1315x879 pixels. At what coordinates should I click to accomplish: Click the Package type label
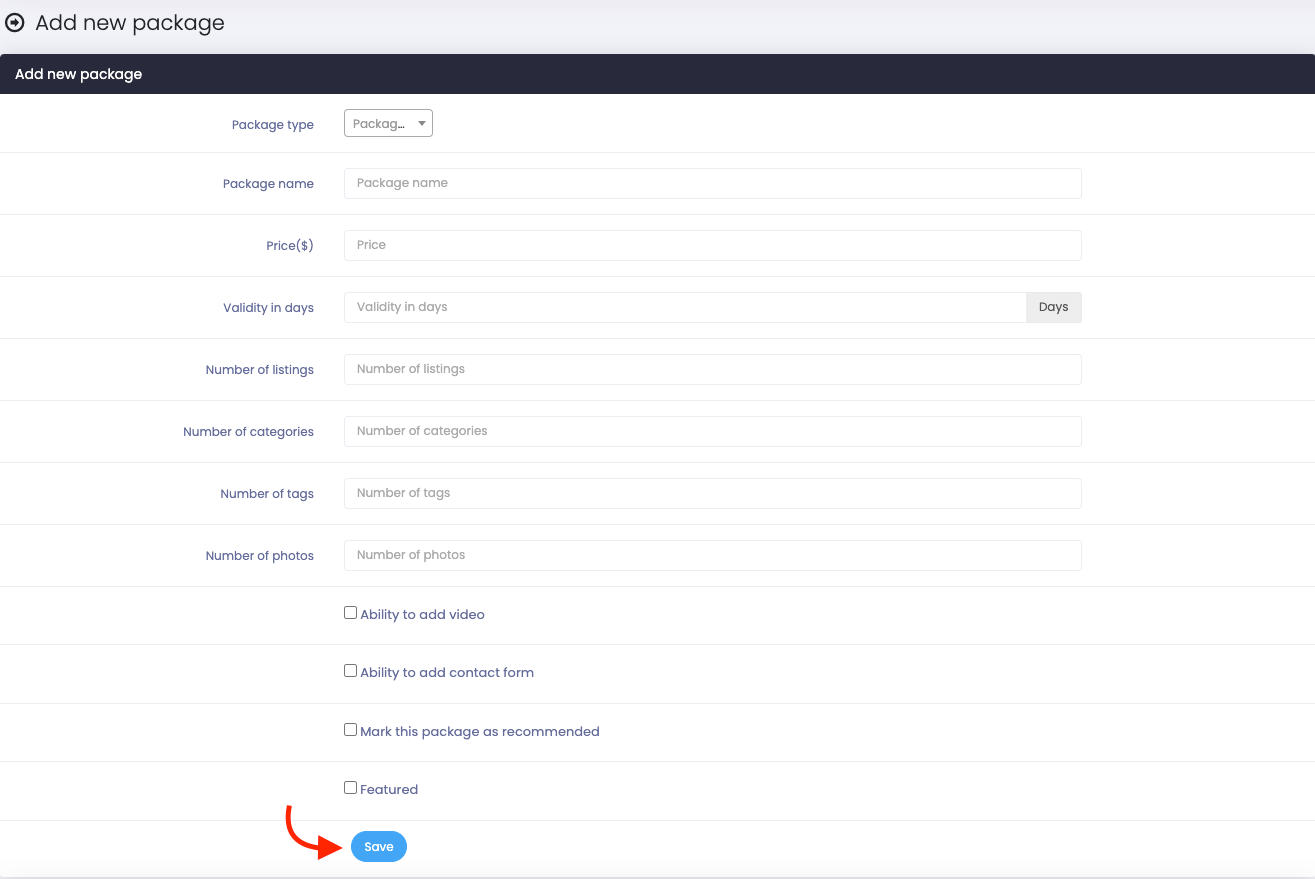(x=273, y=125)
